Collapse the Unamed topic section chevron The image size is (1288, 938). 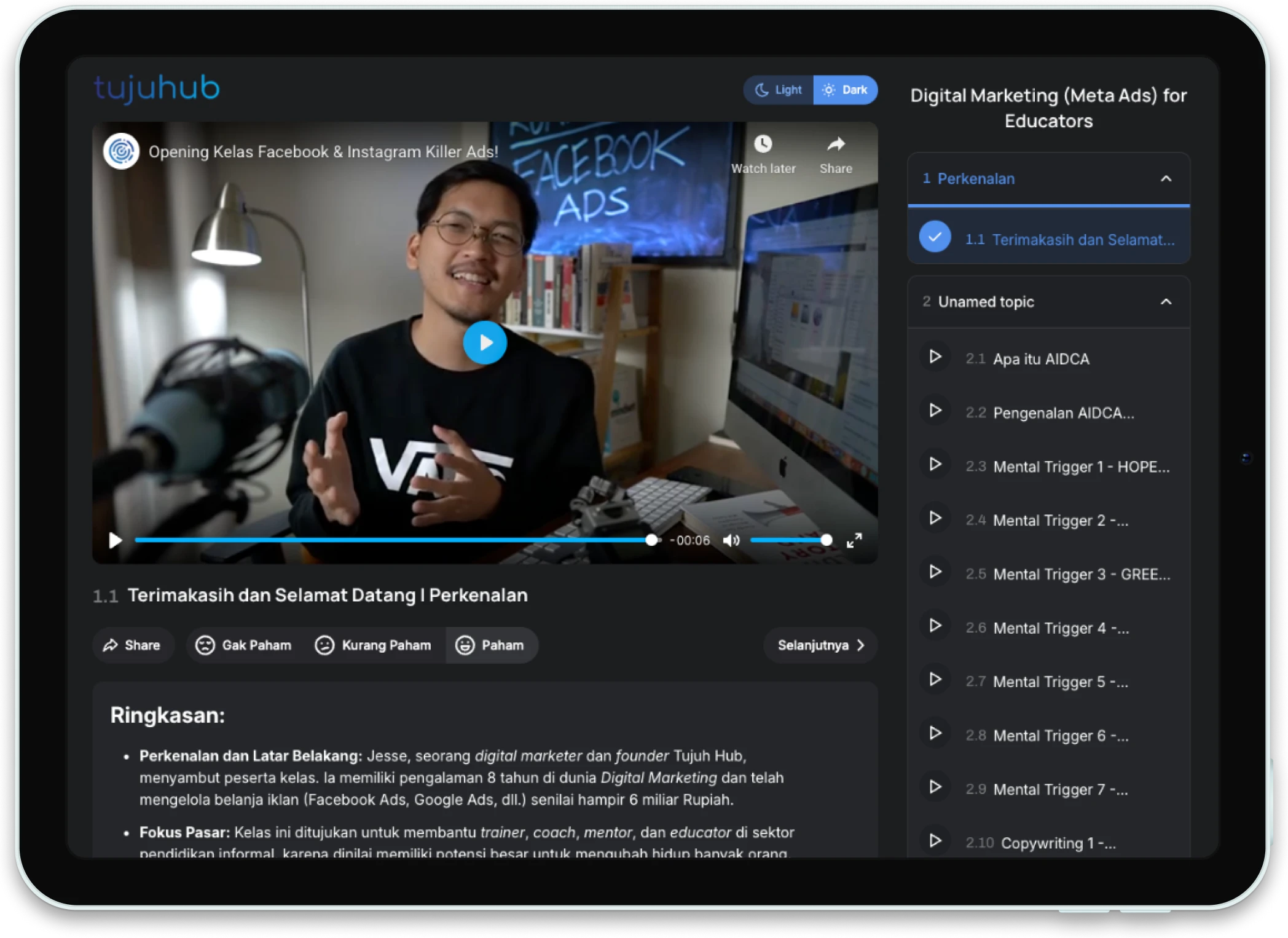[x=1166, y=302]
